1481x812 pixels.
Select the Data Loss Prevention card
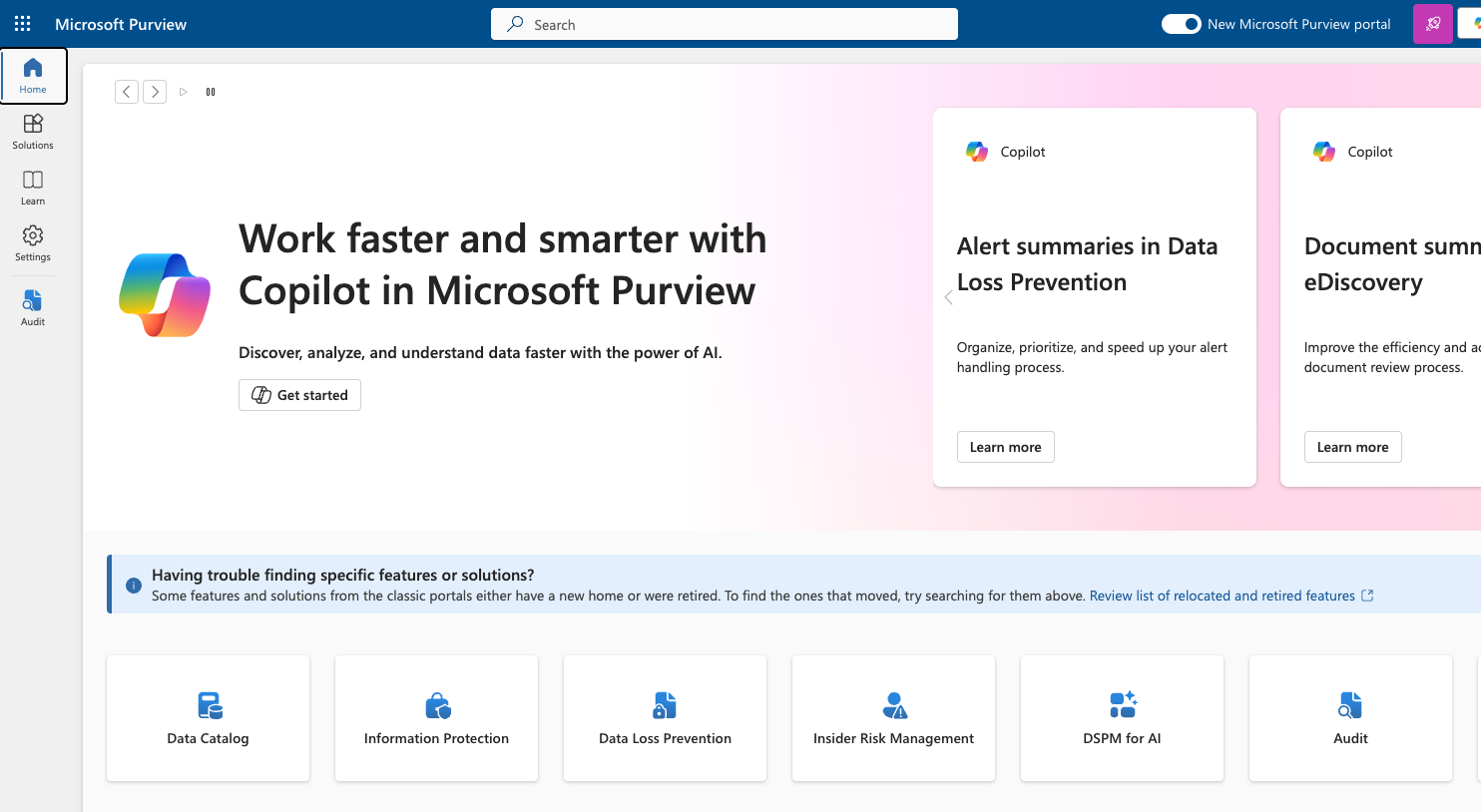665,718
